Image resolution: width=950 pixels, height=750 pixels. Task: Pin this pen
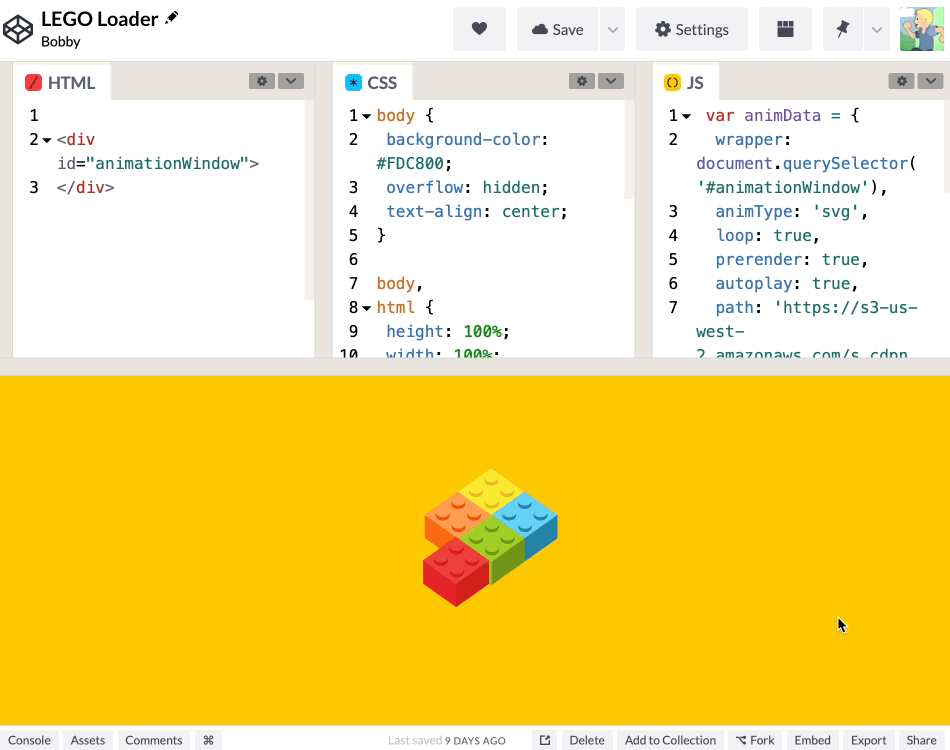(x=842, y=29)
